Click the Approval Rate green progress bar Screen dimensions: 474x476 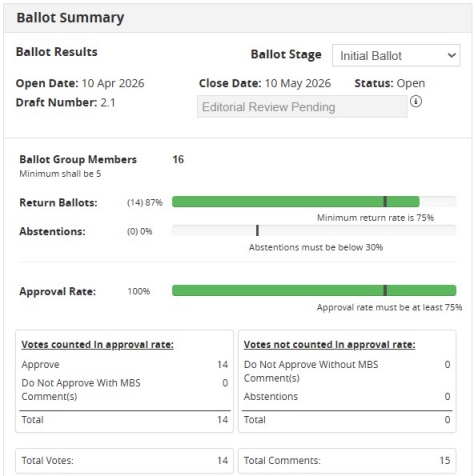pyautogui.click(x=314, y=290)
